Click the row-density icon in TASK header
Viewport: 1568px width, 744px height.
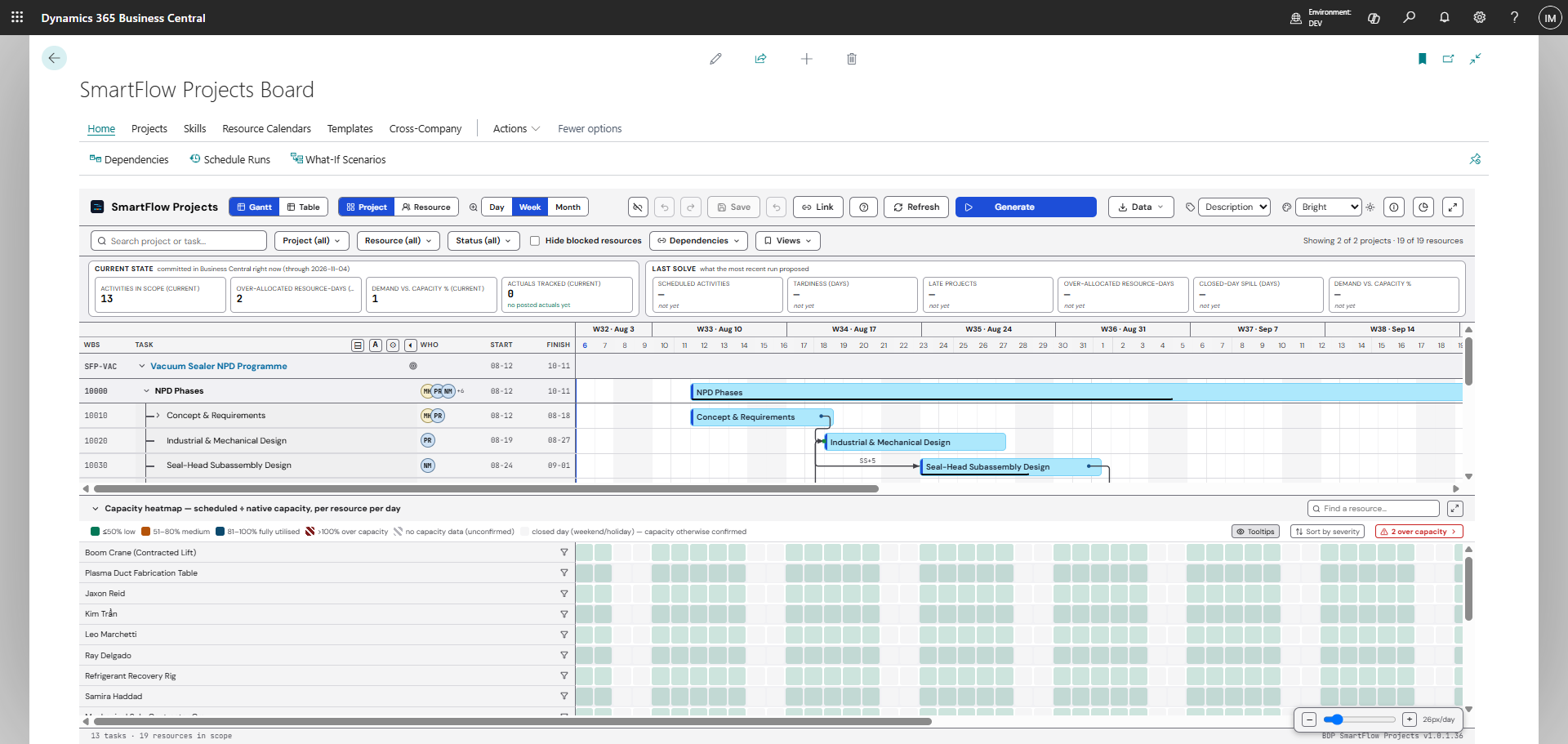[358, 345]
